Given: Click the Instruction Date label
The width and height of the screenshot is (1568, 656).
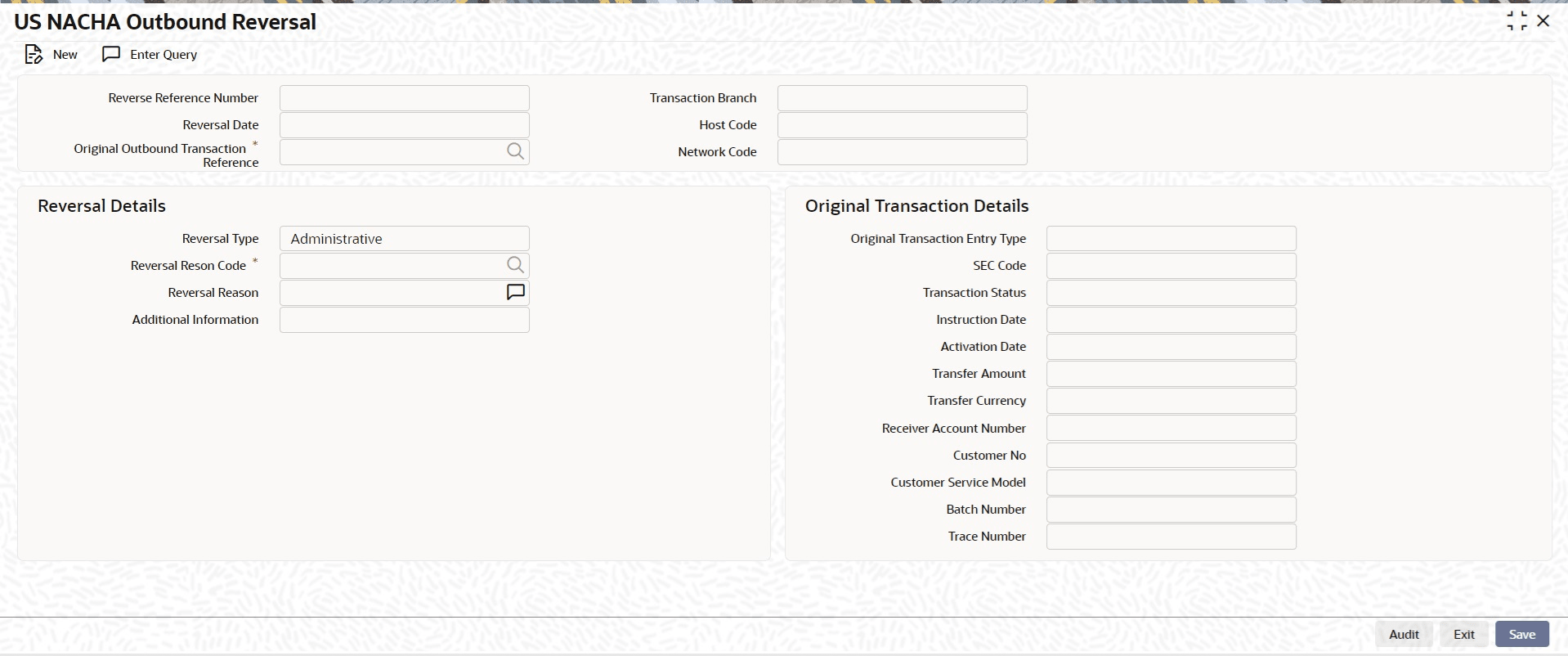Looking at the screenshot, I should 981,320.
